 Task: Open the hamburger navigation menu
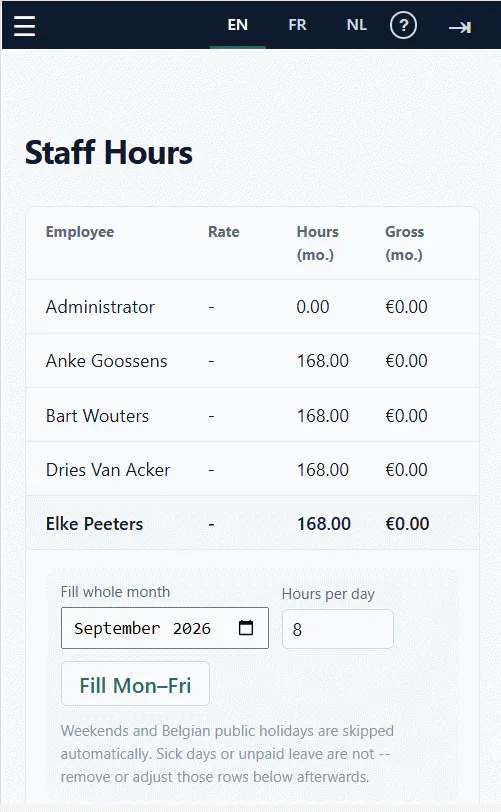click(24, 25)
